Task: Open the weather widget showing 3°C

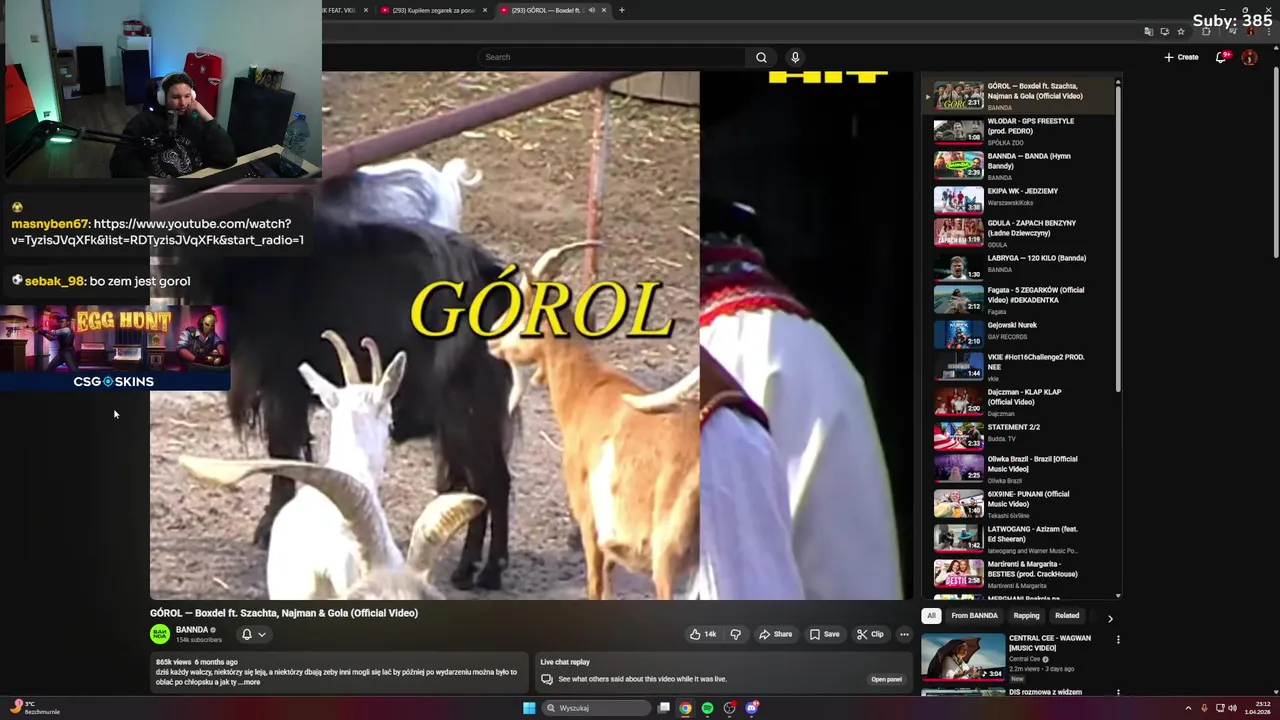Action: [x=35, y=708]
